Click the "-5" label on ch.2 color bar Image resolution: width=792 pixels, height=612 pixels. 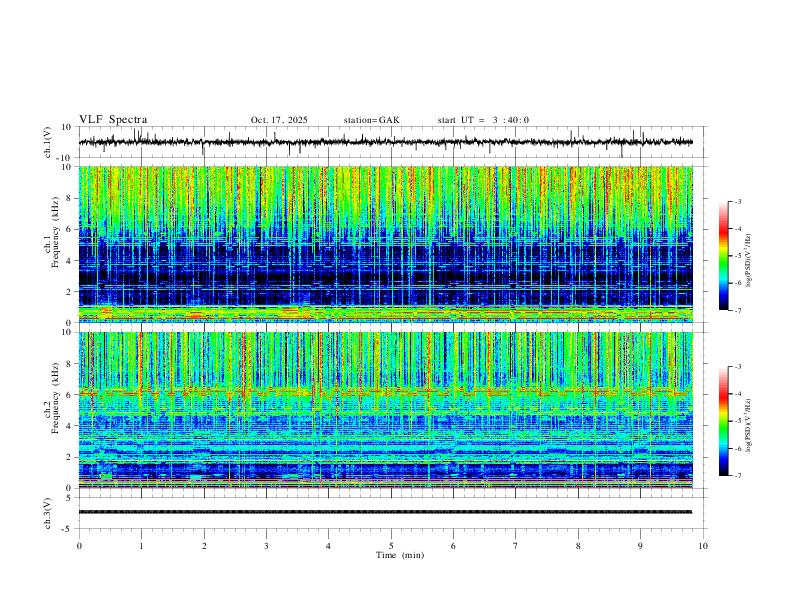737,421
